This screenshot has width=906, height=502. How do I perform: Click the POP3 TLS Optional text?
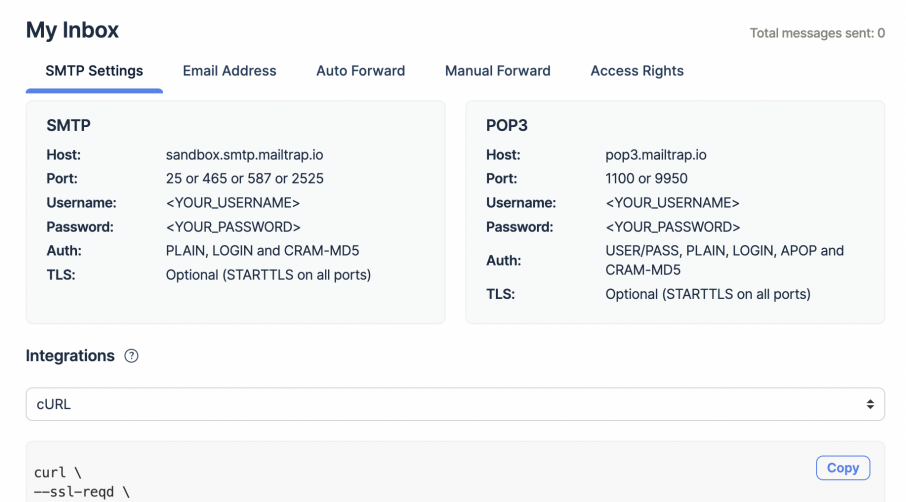[x=707, y=295]
